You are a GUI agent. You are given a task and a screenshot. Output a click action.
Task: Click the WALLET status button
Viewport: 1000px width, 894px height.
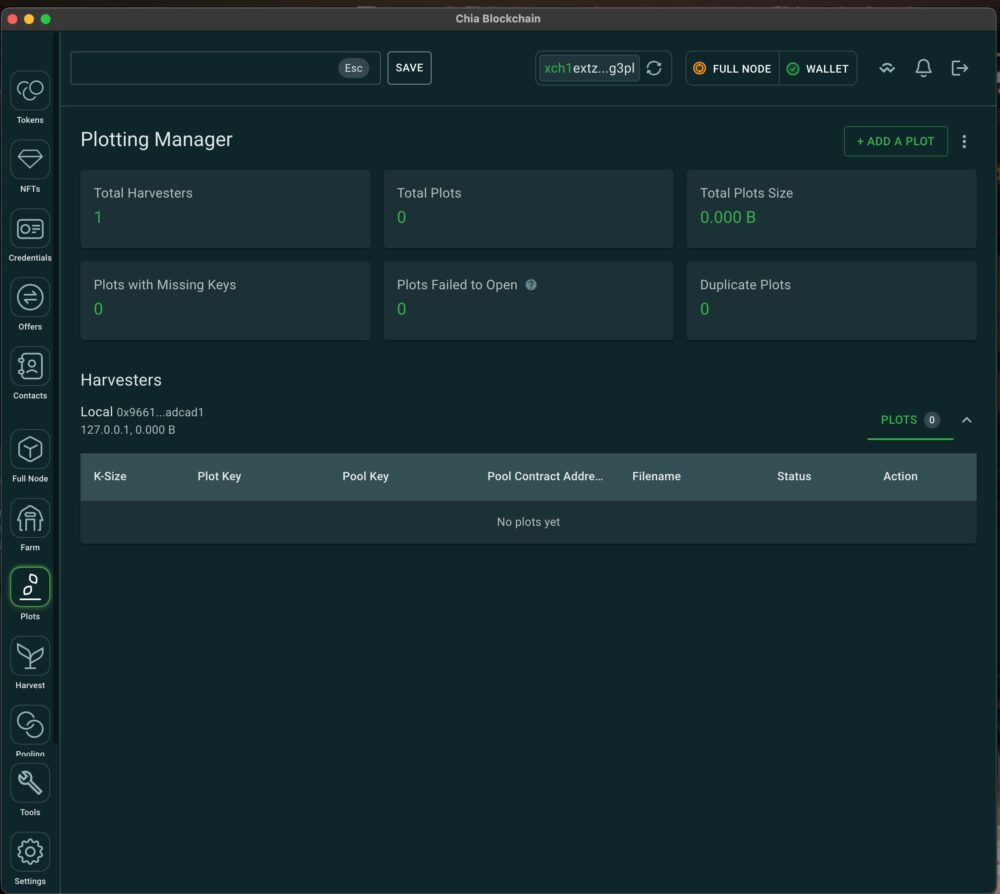click(x=818, y=68)
